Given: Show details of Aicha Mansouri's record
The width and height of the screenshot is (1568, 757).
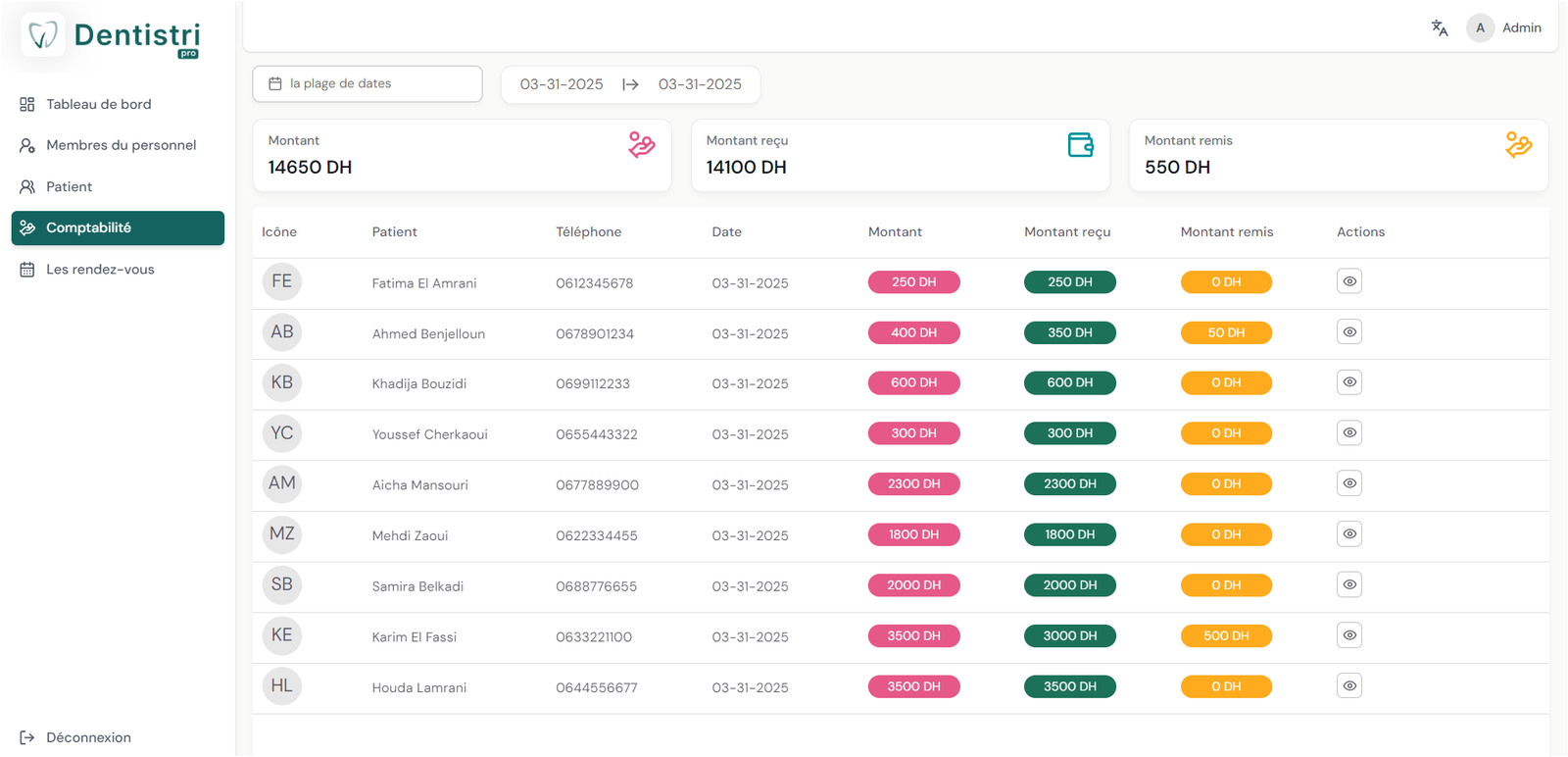Looking at the screenshot, I should (1349, 483).
